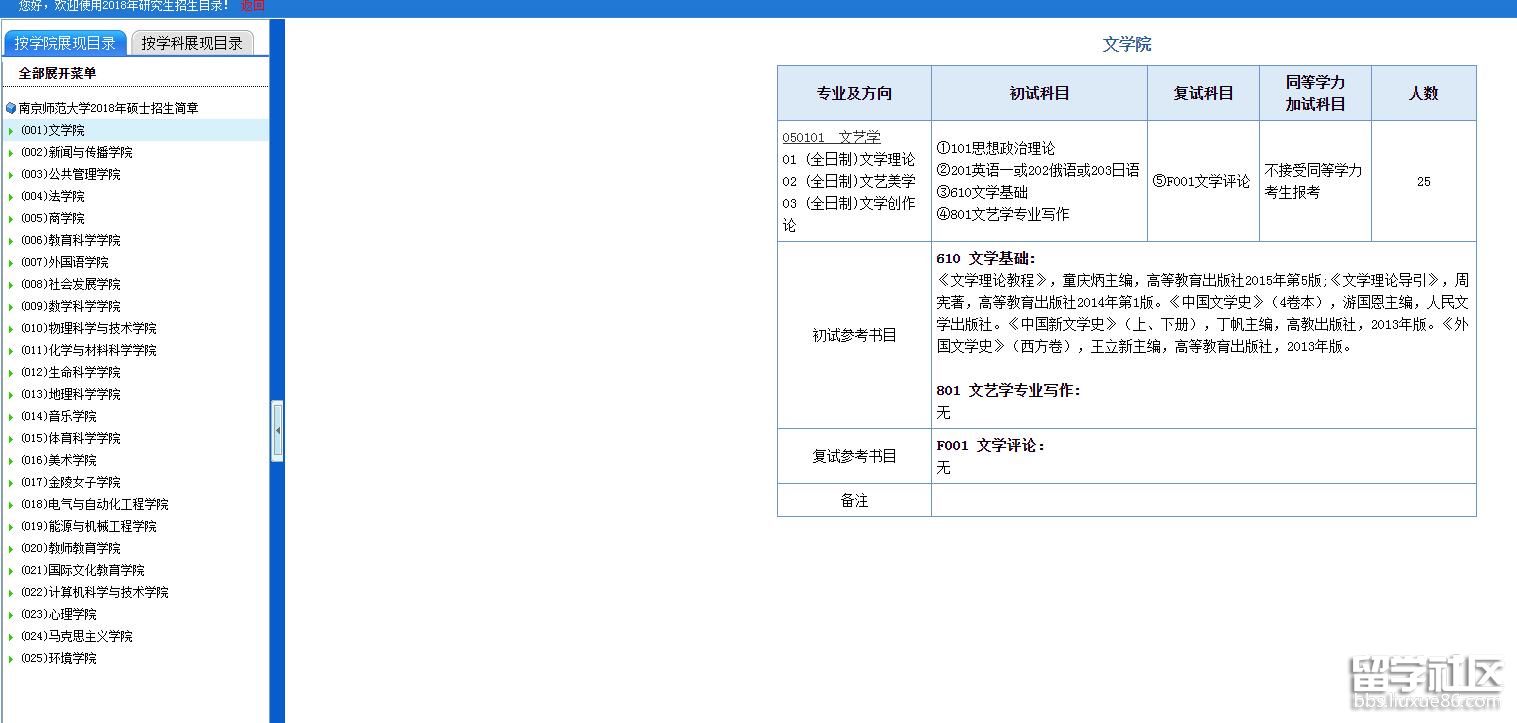
Task: Select (014)音乐学院 tree item
Action: 58,416
